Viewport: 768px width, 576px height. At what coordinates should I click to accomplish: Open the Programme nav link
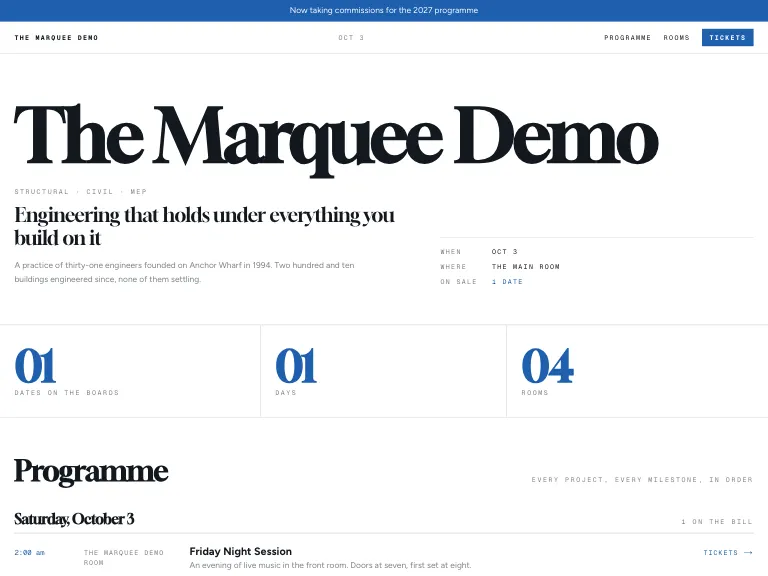point(627,38)
